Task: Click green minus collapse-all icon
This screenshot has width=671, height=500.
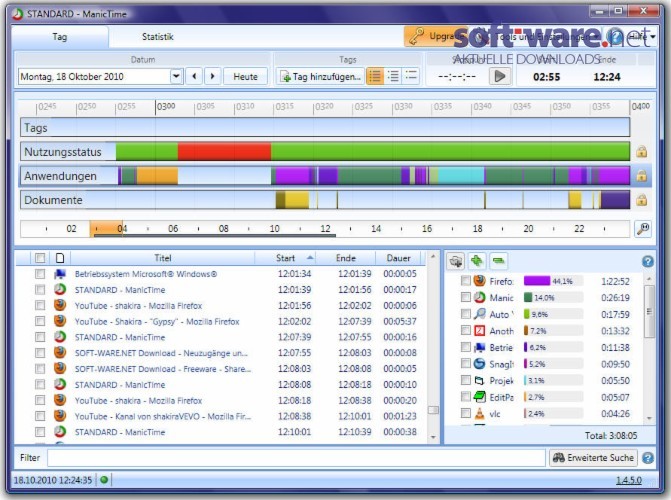Action: click(x=498, y=261)
